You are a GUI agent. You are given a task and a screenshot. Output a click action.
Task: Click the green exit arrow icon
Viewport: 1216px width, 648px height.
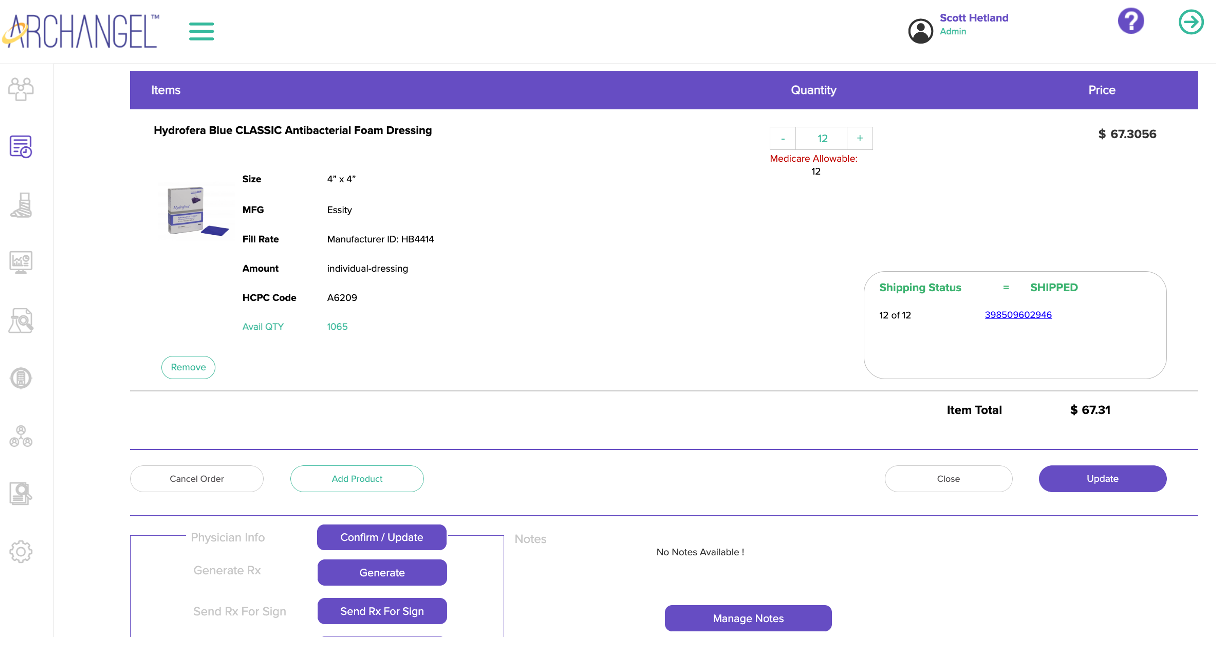[1190, 20]
